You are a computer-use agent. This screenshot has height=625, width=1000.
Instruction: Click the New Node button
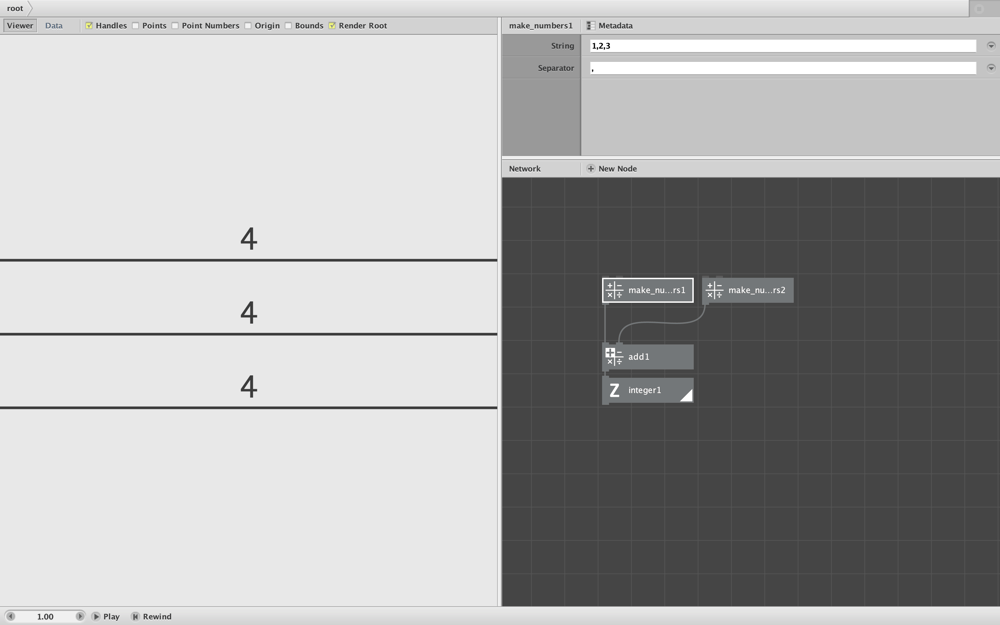click(612, 169)
